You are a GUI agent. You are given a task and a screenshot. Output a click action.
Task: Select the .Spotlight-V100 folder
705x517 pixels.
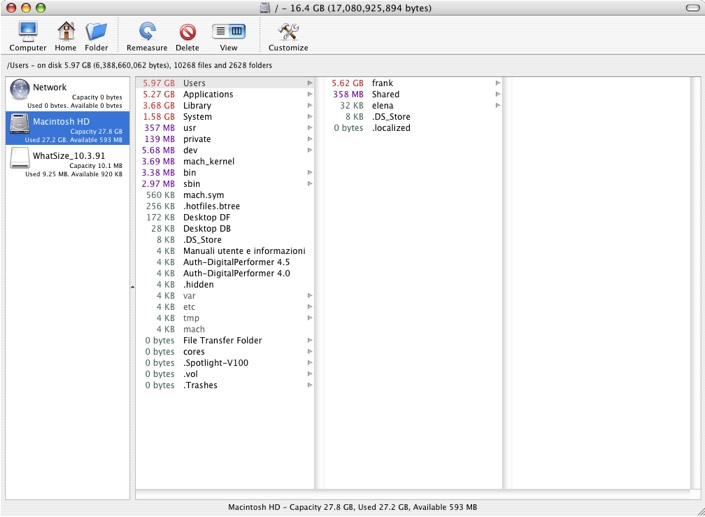[225, 363]
